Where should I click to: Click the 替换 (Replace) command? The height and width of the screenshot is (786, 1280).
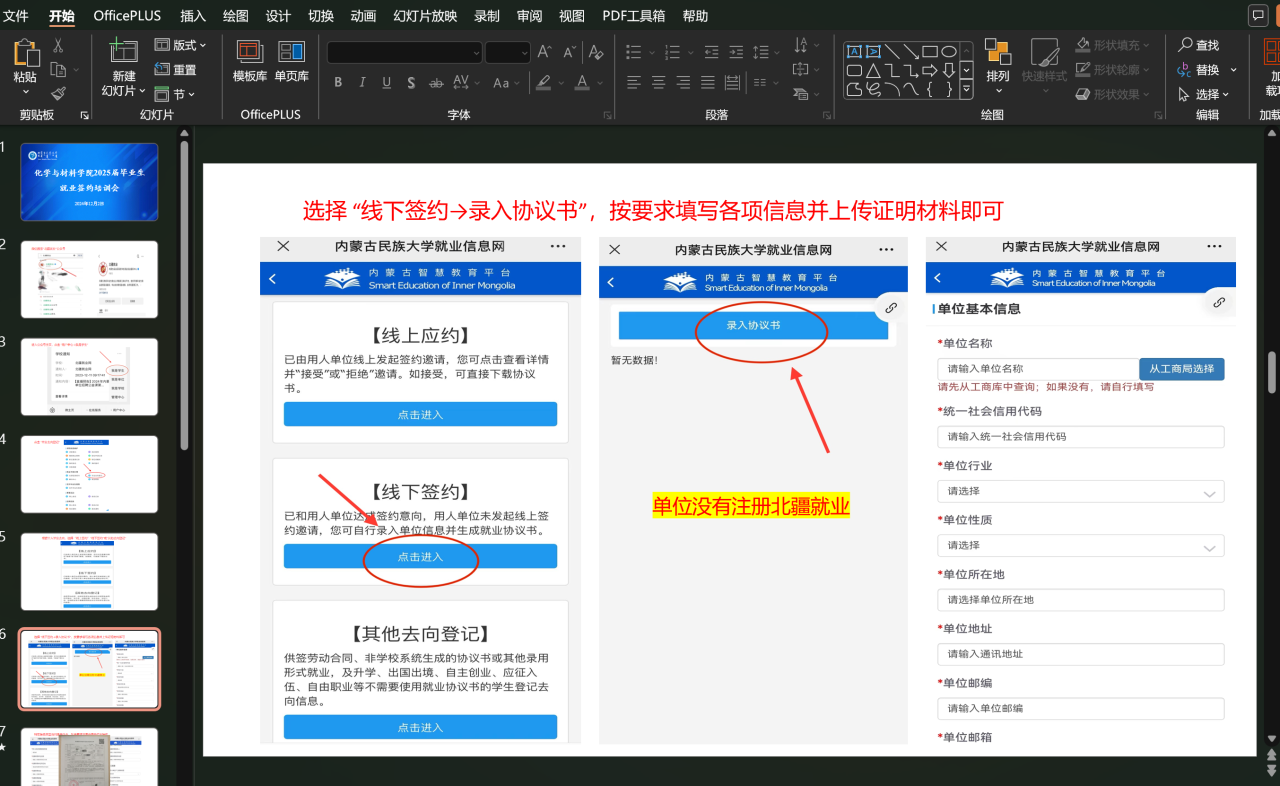(1204, 69)
